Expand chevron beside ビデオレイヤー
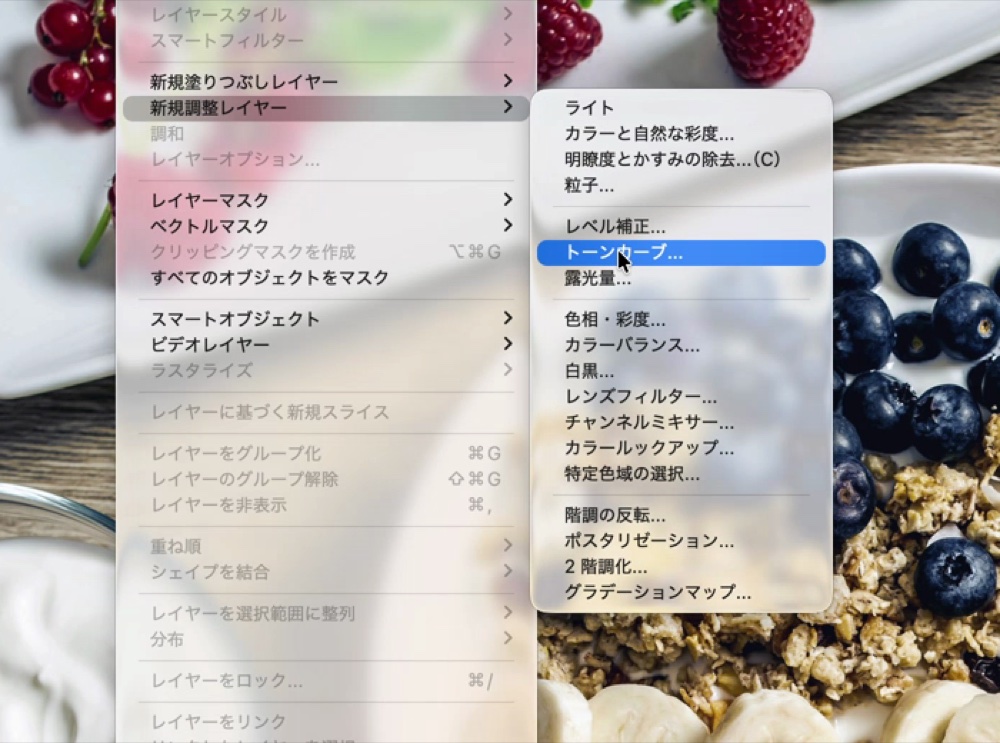 tap(508, 344)
